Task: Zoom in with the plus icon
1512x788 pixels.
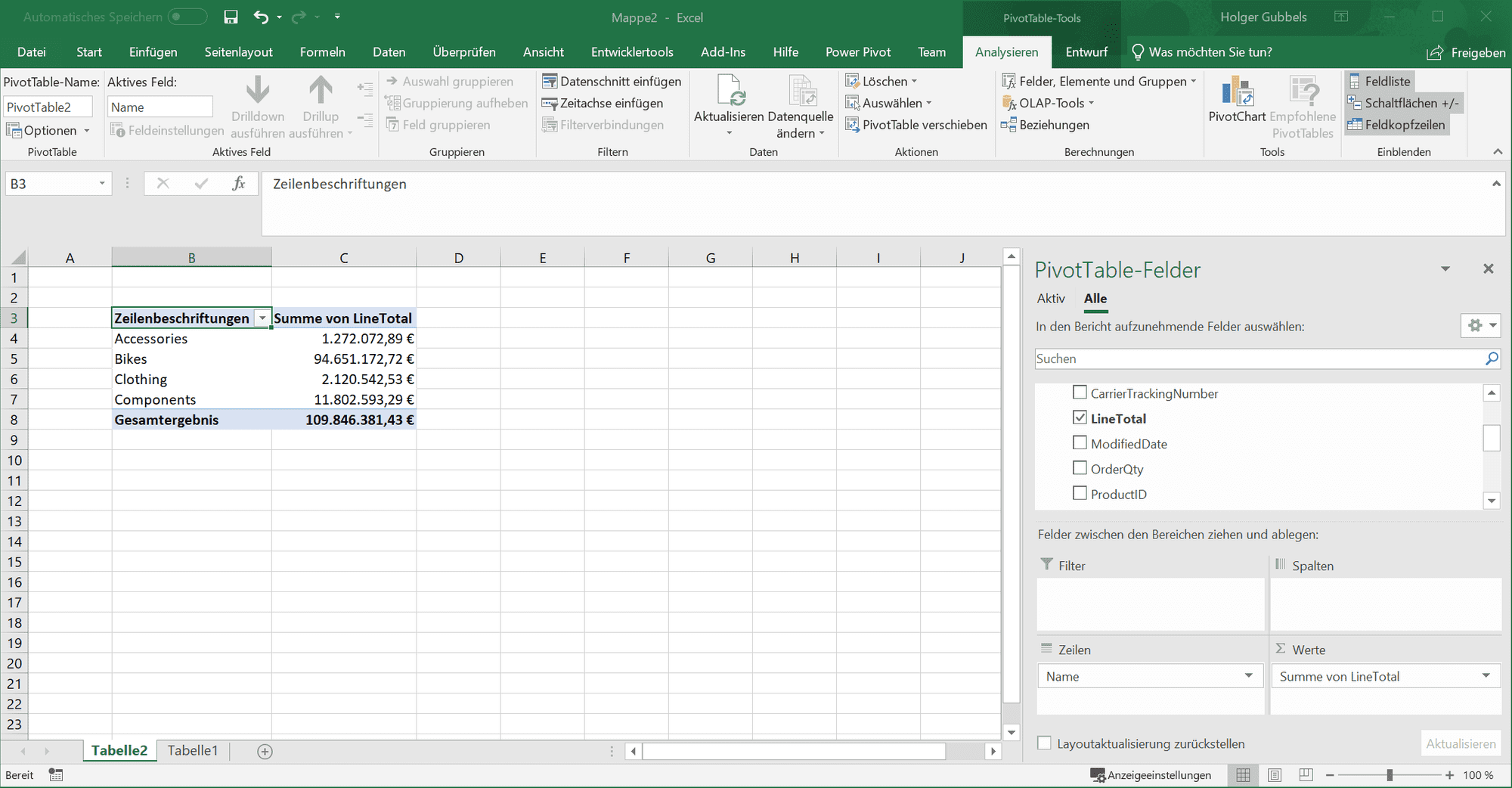Action: click(1449, 775)
